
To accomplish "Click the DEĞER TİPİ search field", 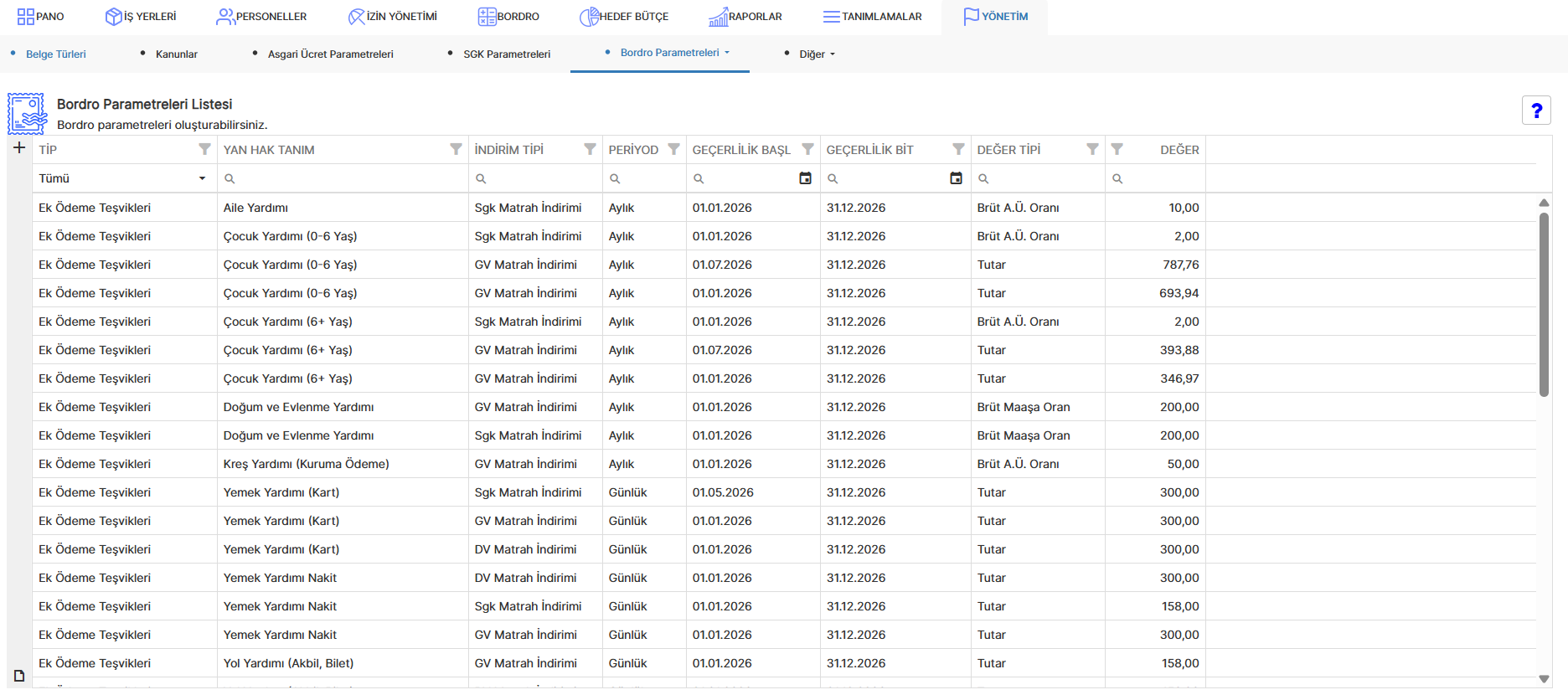I will [x=1039, y=178].
